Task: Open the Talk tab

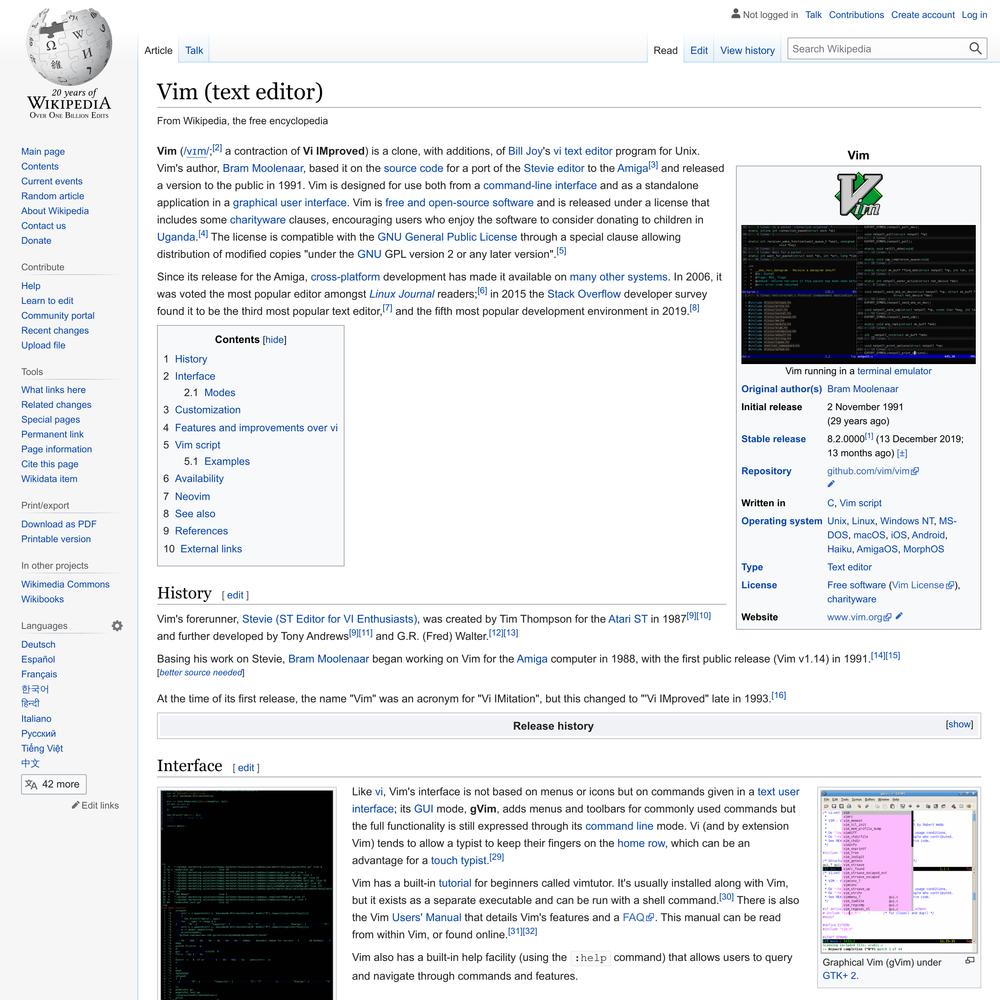Action: click(x=194, y=50)
